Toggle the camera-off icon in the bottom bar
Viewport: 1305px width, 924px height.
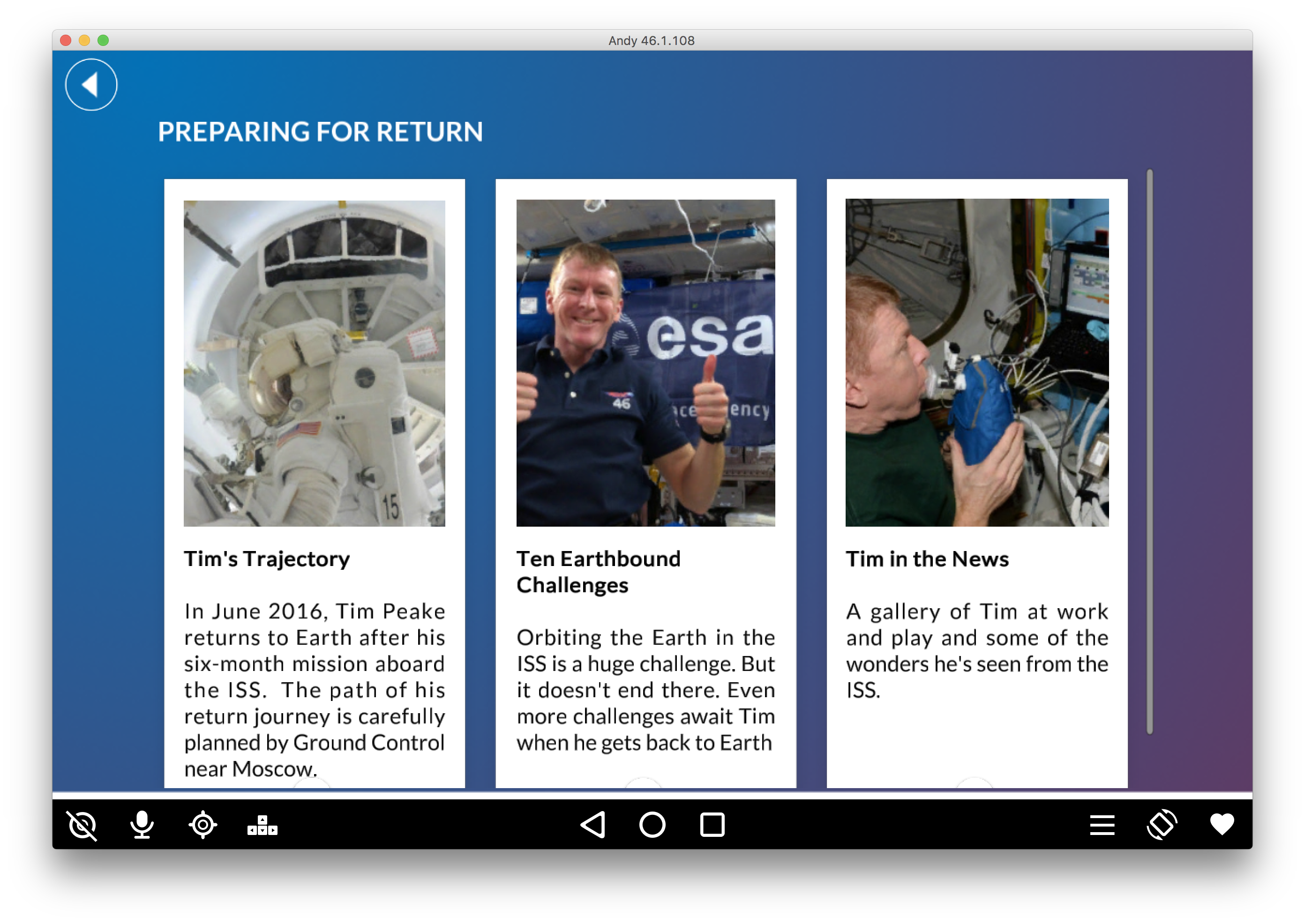[82, 825]
